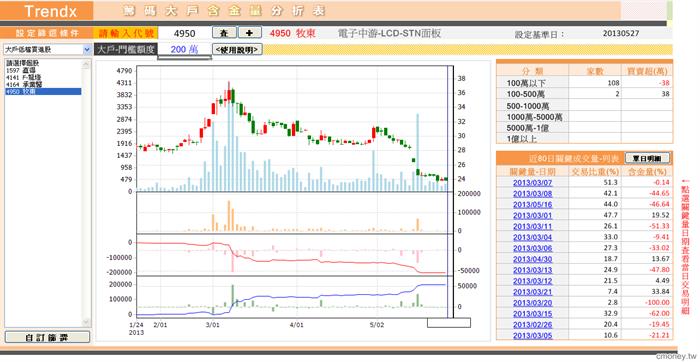Image resolution: width=700 pixels, height=362 pixels.
Task: Click the 1000萬-5000萬 category row label
Action: (534, 117)
